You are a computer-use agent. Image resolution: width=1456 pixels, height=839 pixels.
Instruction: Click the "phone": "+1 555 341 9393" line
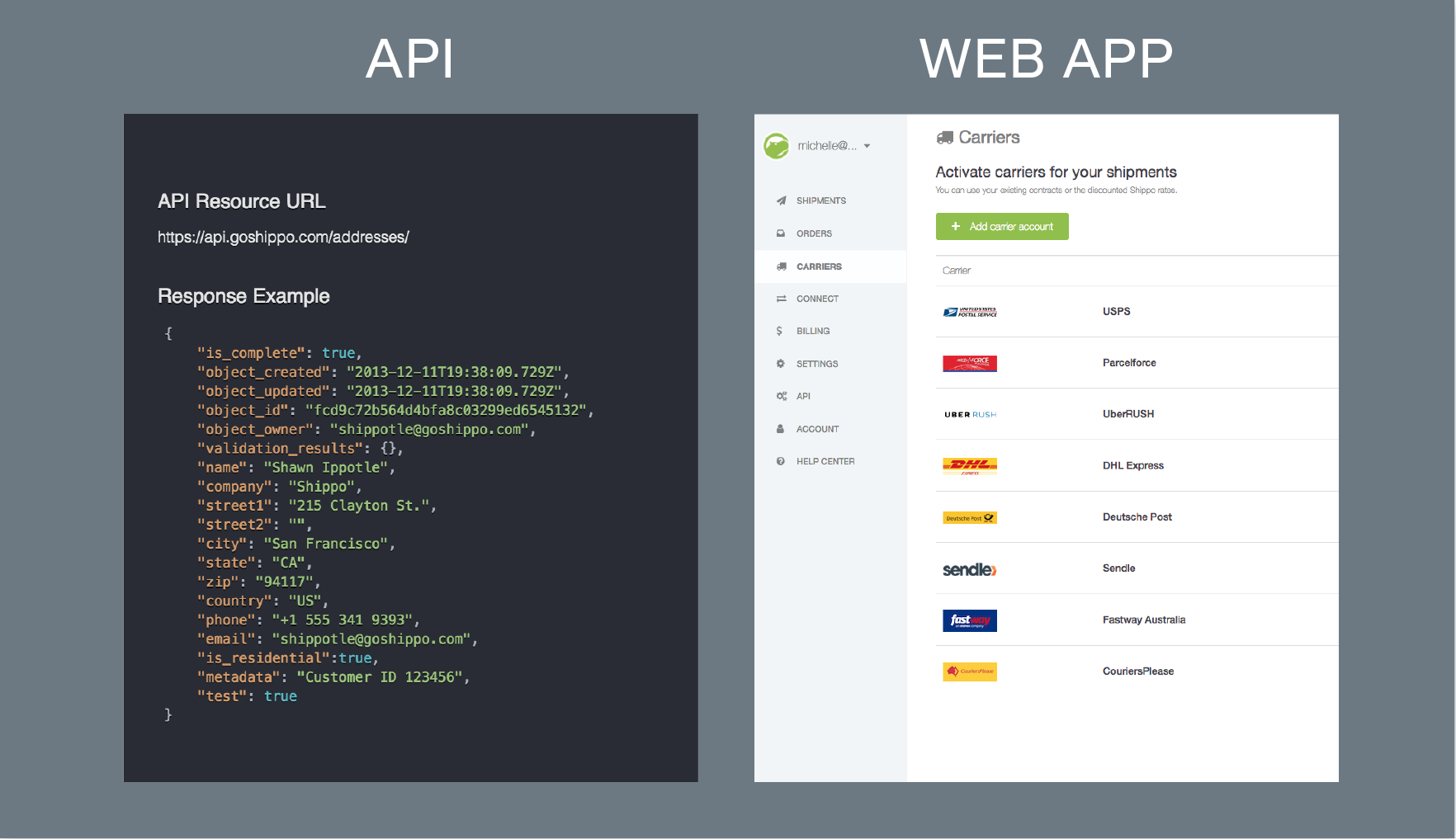click(308, 620)
